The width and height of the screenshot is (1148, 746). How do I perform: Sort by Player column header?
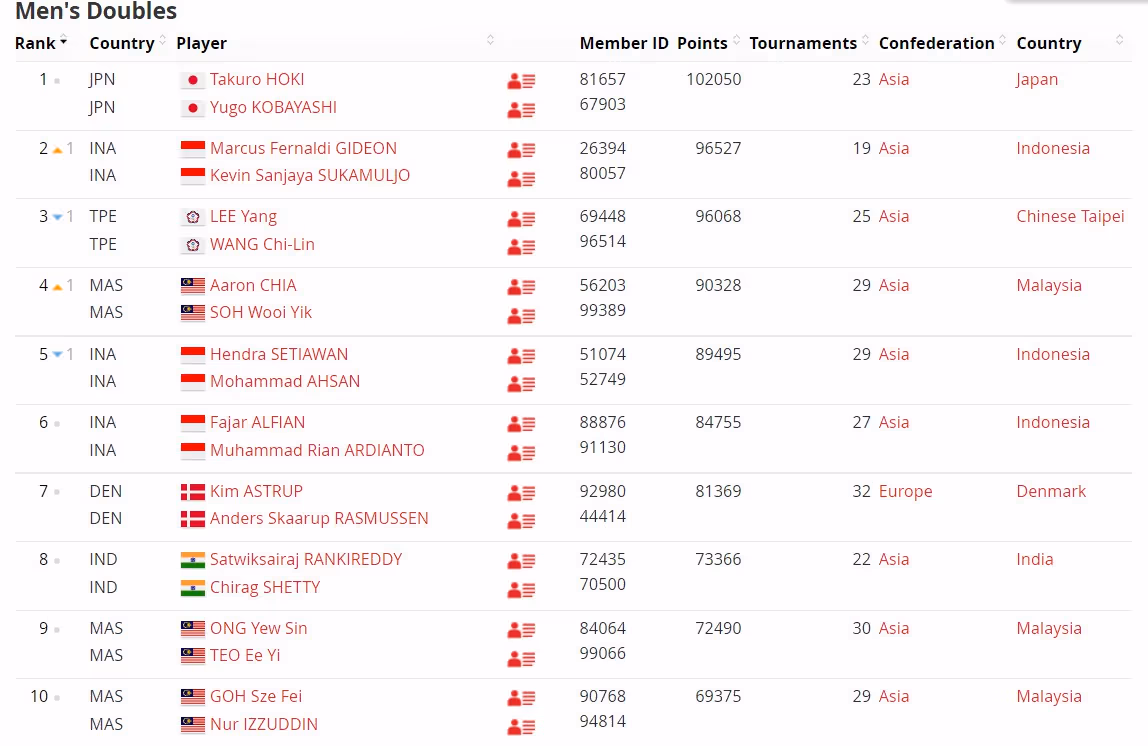(202, 43)
